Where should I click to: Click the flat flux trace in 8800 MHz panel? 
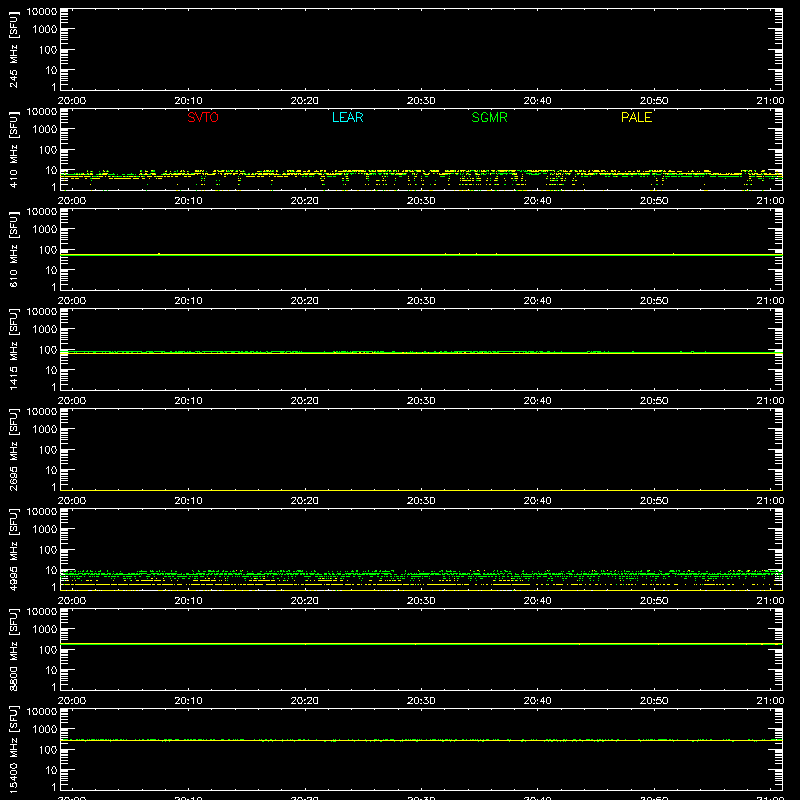421,644
